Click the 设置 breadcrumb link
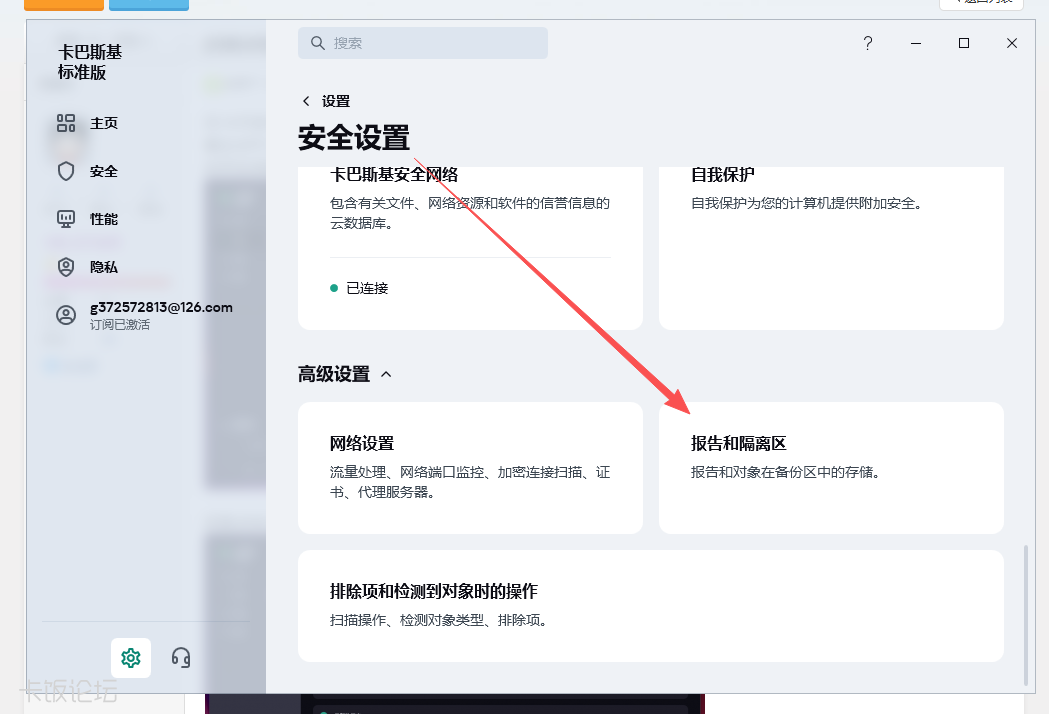1049x714 pixels. 336,101
